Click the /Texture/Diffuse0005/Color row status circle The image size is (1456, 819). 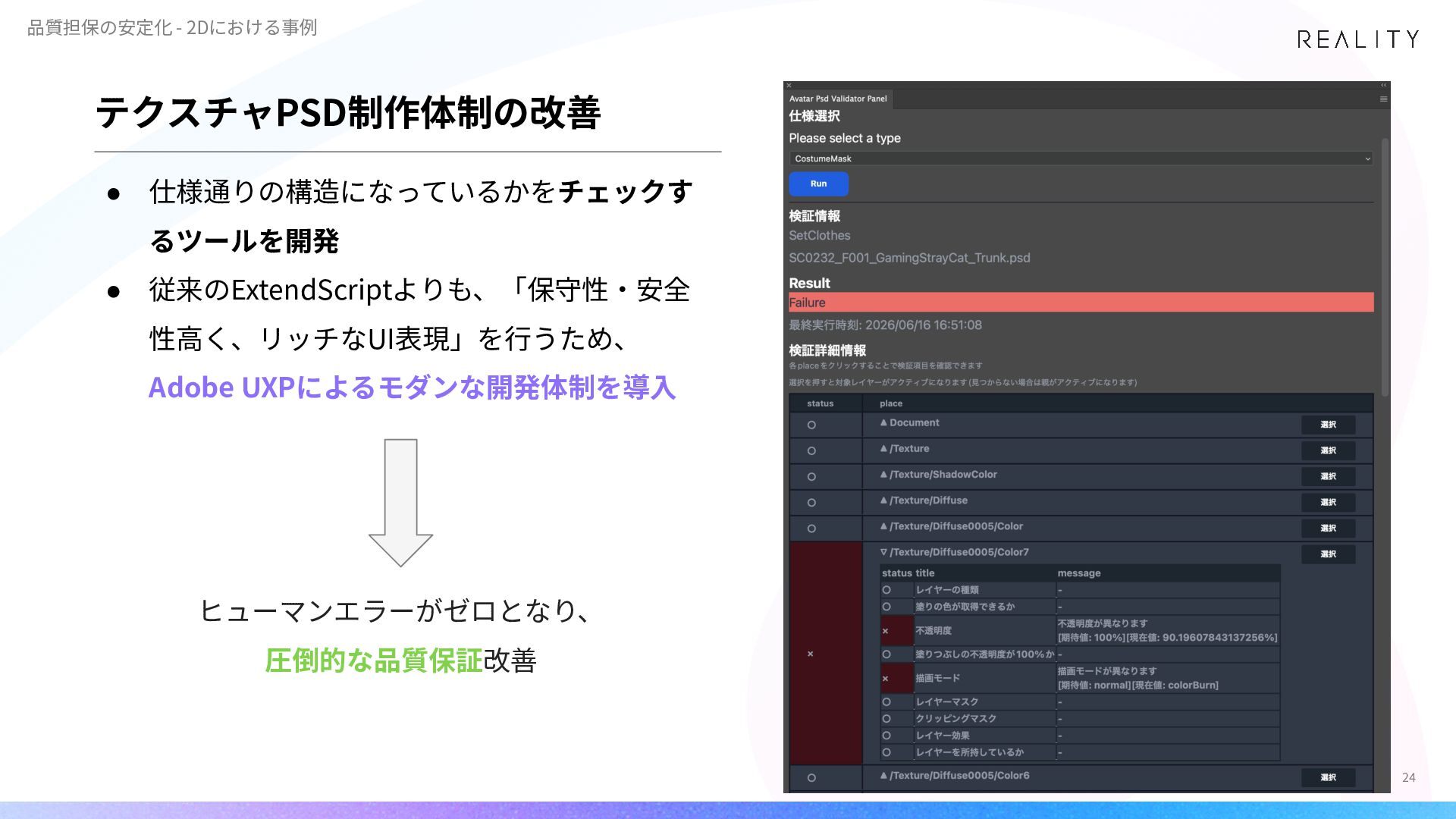[811, 528]
